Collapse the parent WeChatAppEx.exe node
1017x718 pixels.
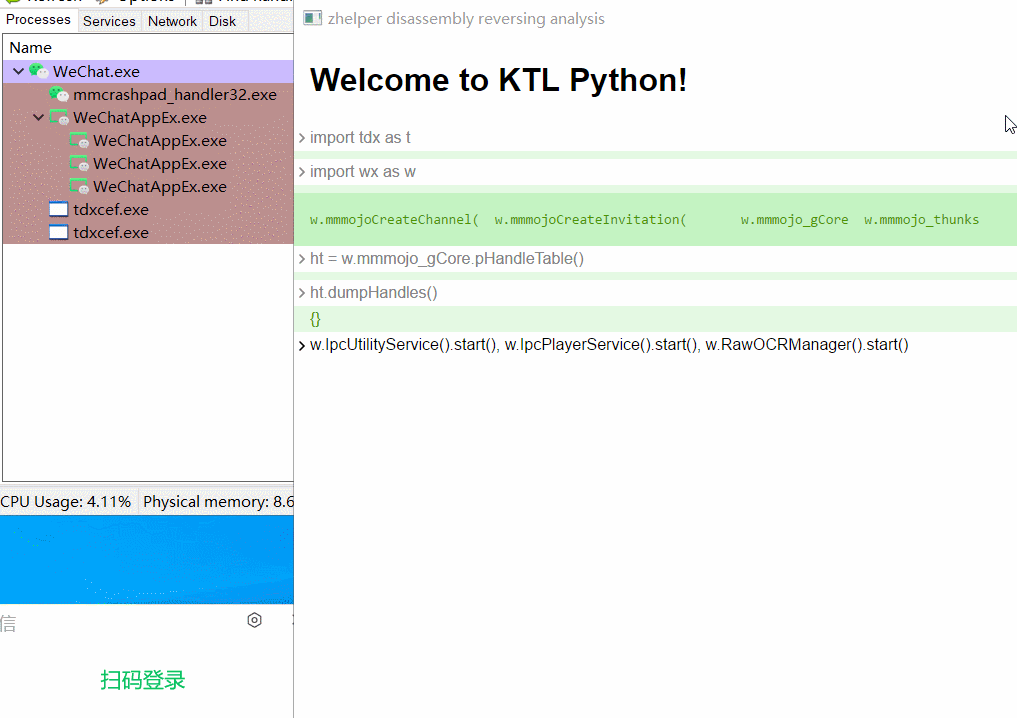click(x=39, y=117)
